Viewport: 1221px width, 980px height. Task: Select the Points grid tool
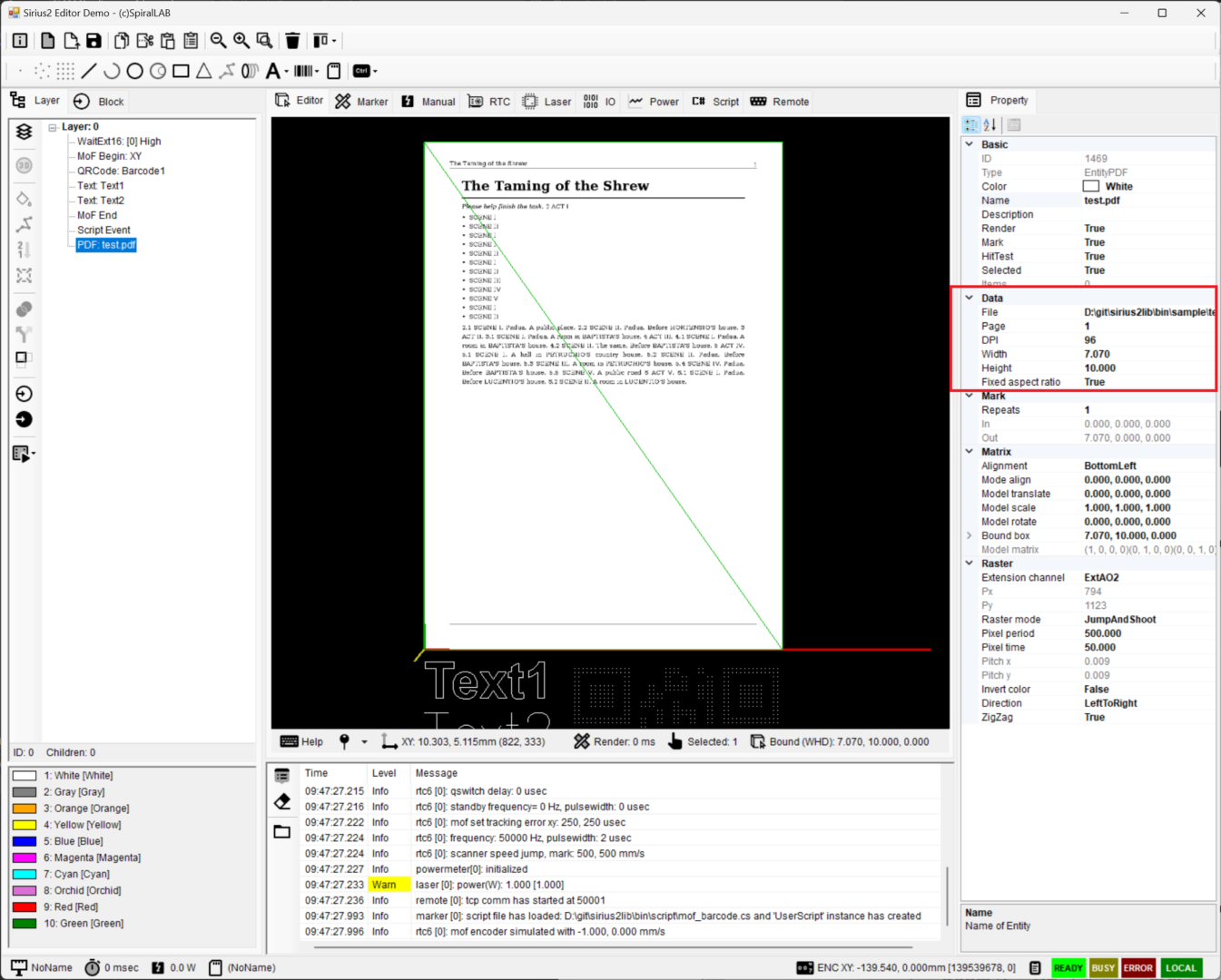tap(65, 71)
